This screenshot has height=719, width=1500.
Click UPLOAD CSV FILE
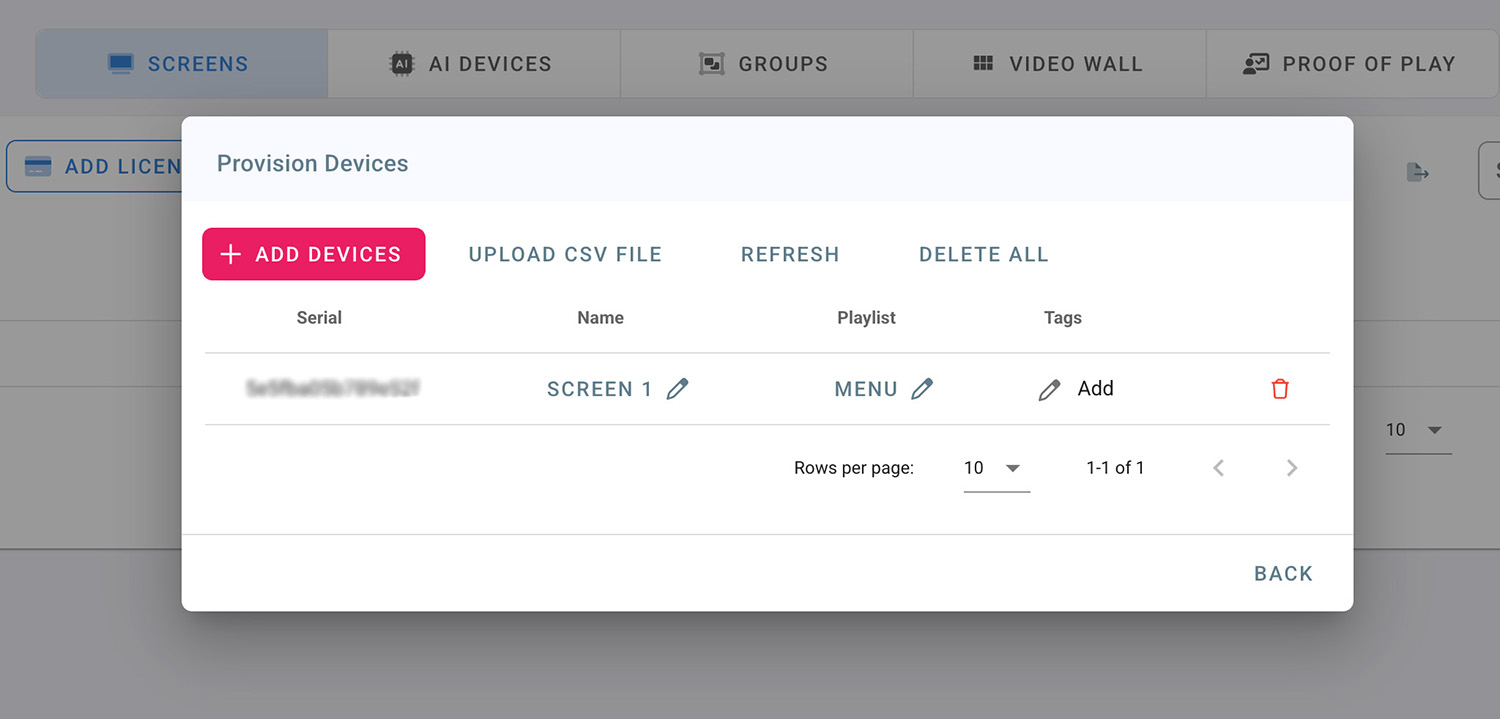[565, 254]
